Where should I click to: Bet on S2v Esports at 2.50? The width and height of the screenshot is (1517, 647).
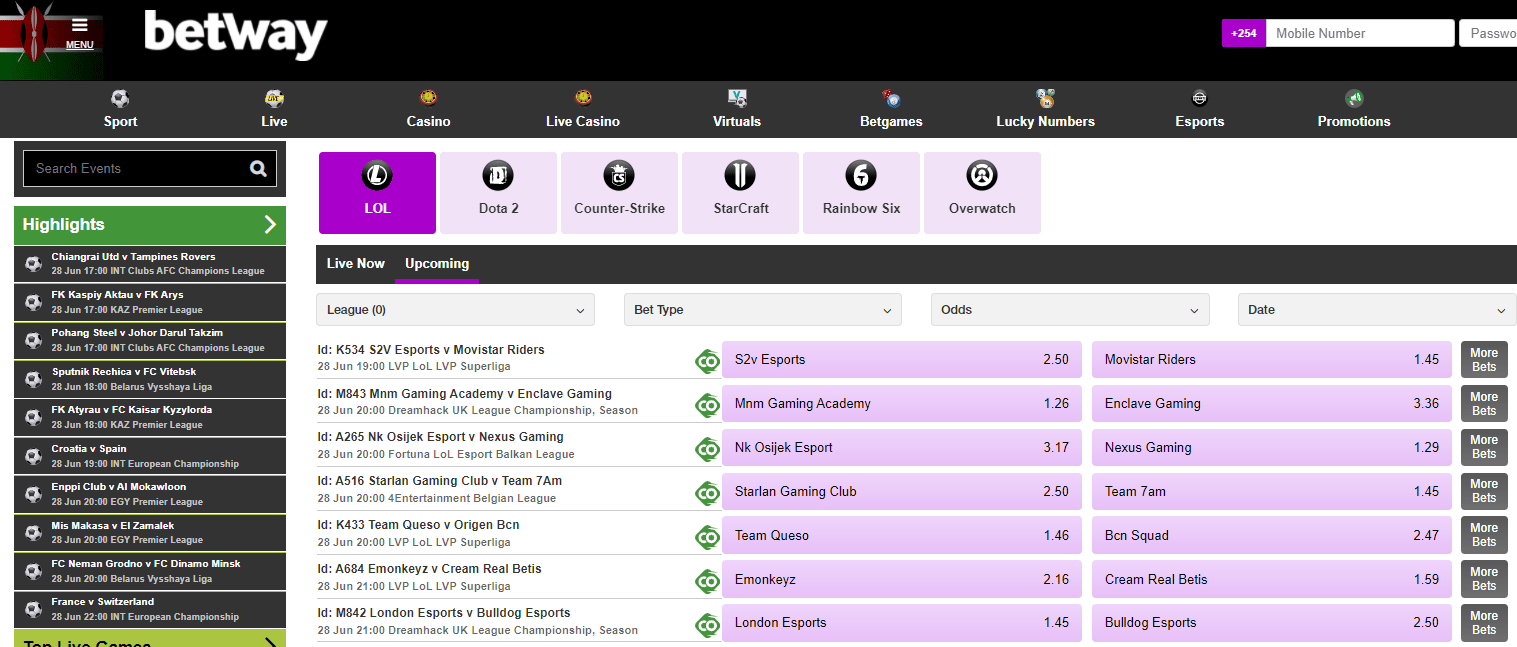[902, 360]
